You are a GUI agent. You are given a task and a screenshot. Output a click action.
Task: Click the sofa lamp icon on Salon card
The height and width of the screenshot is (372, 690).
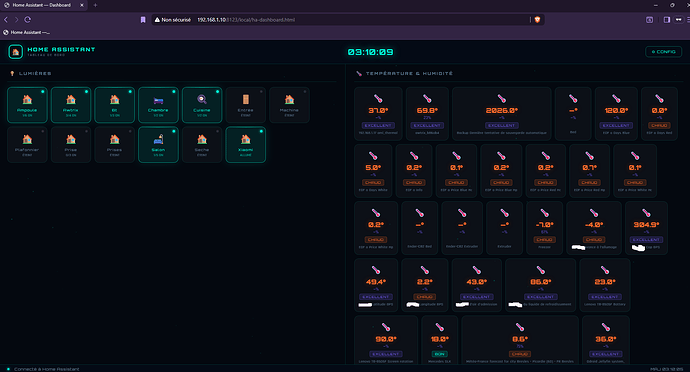pyautogui.click(x=158, y=139)
